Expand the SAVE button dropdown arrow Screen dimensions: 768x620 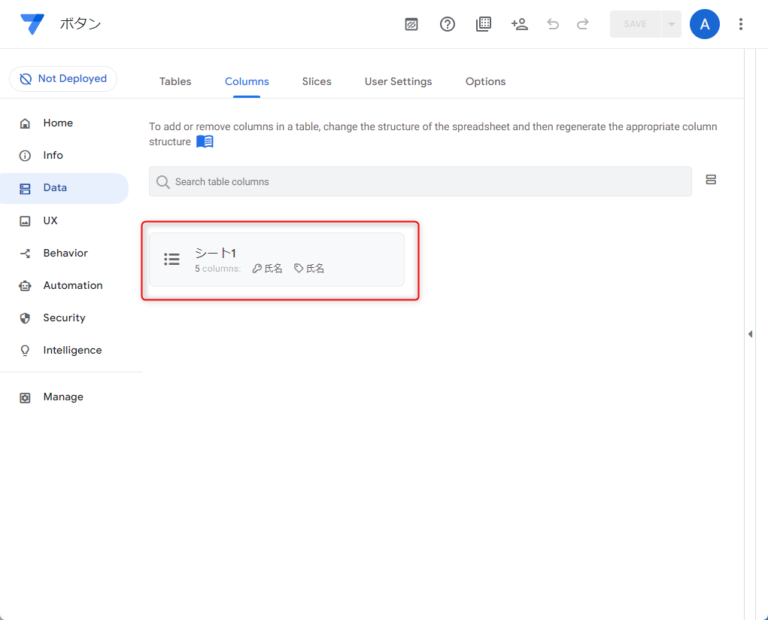[671, 24]
